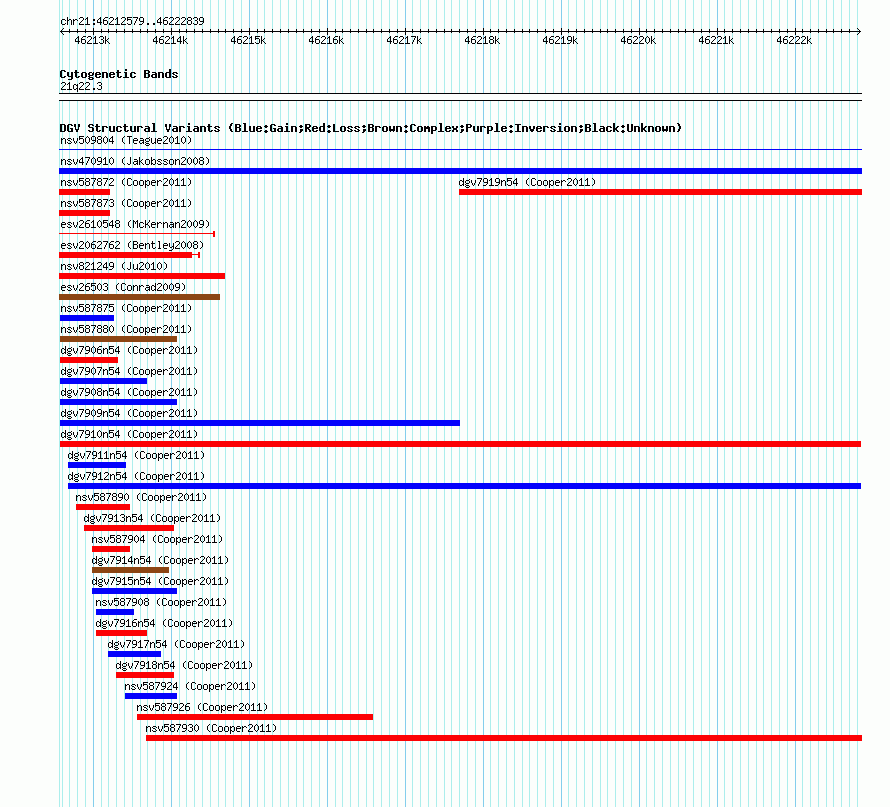The height and width of the screenshot is (807, 890).
Task: Select the nsv470910 (Jakobsson2008) blue gain bar
Action: pos(460,171)
